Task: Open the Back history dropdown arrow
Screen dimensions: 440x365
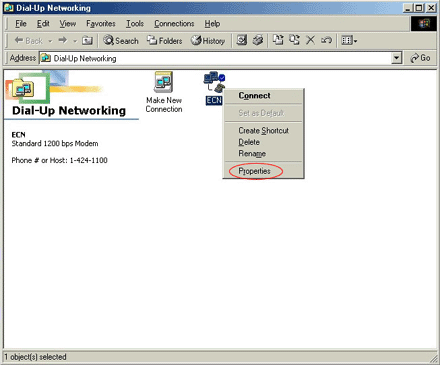Action: click(50, 41)
